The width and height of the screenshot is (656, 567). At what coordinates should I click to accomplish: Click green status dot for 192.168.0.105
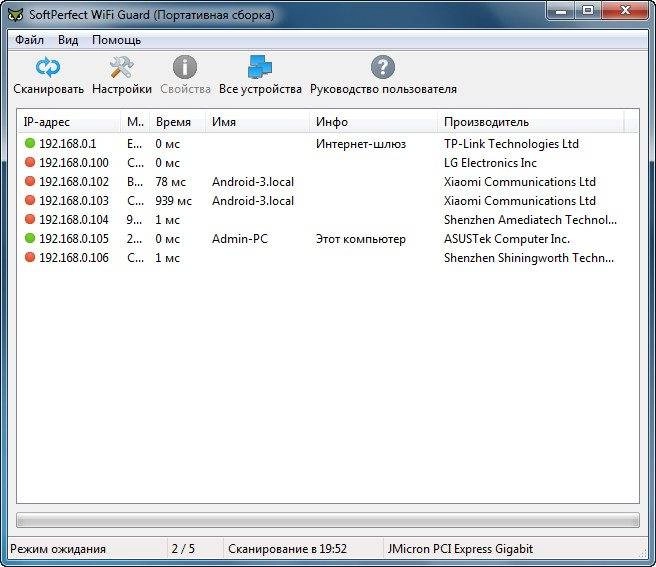(30, 238)
